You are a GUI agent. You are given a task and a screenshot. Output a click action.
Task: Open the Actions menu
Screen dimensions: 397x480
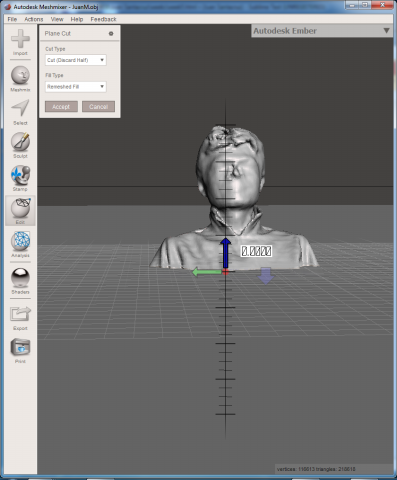(34, 19)
